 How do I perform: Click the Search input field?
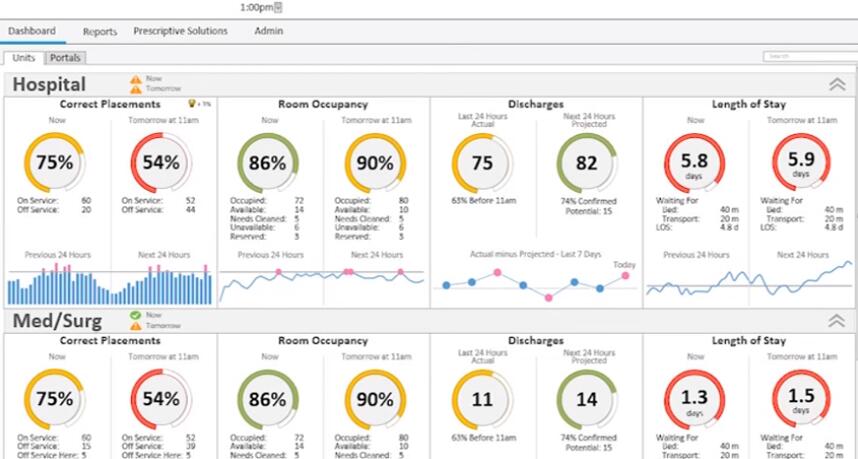tap(810, 56)
